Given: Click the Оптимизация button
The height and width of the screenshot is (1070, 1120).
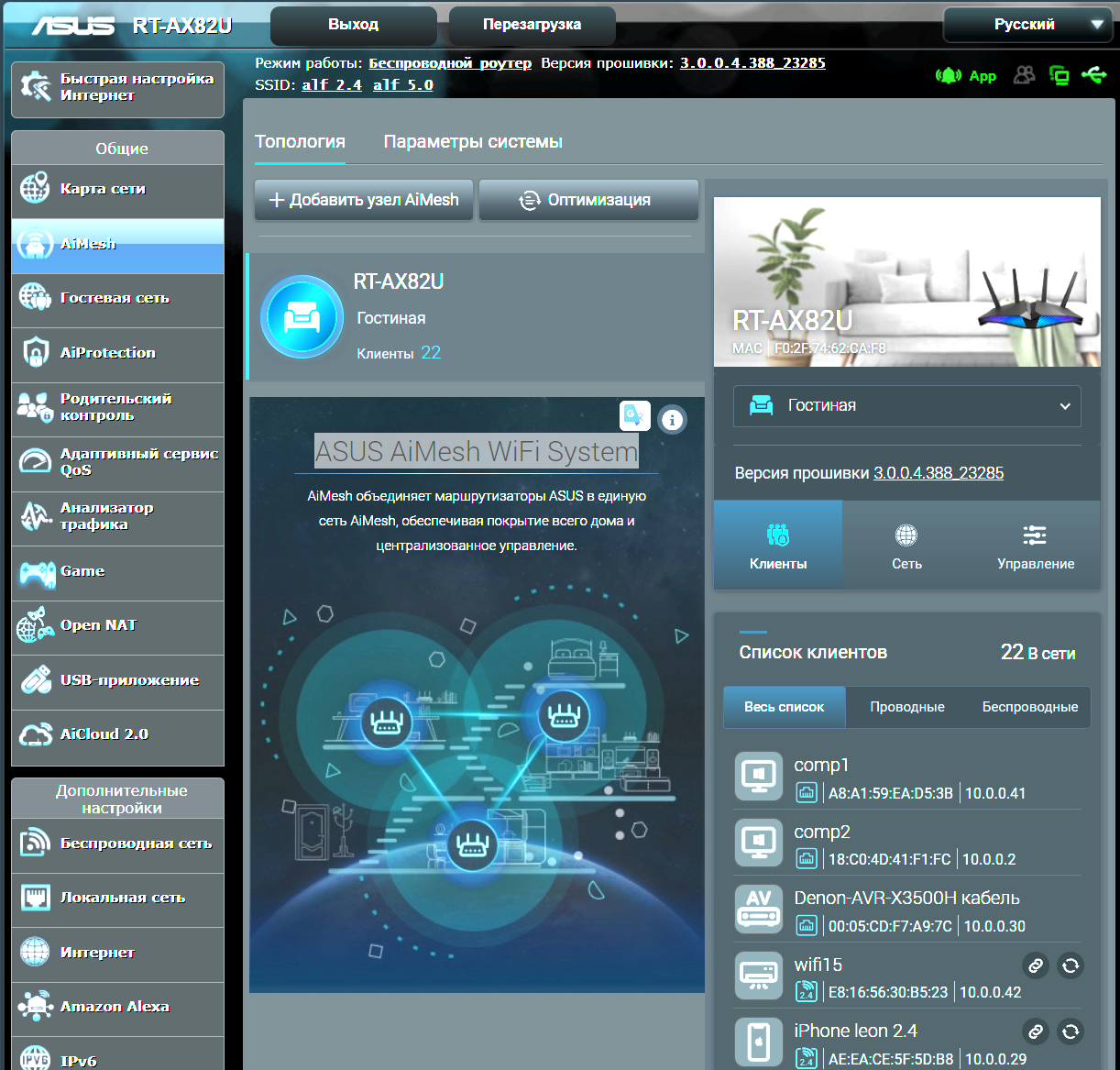Looking at the screenshot, I should coord(588,200).
